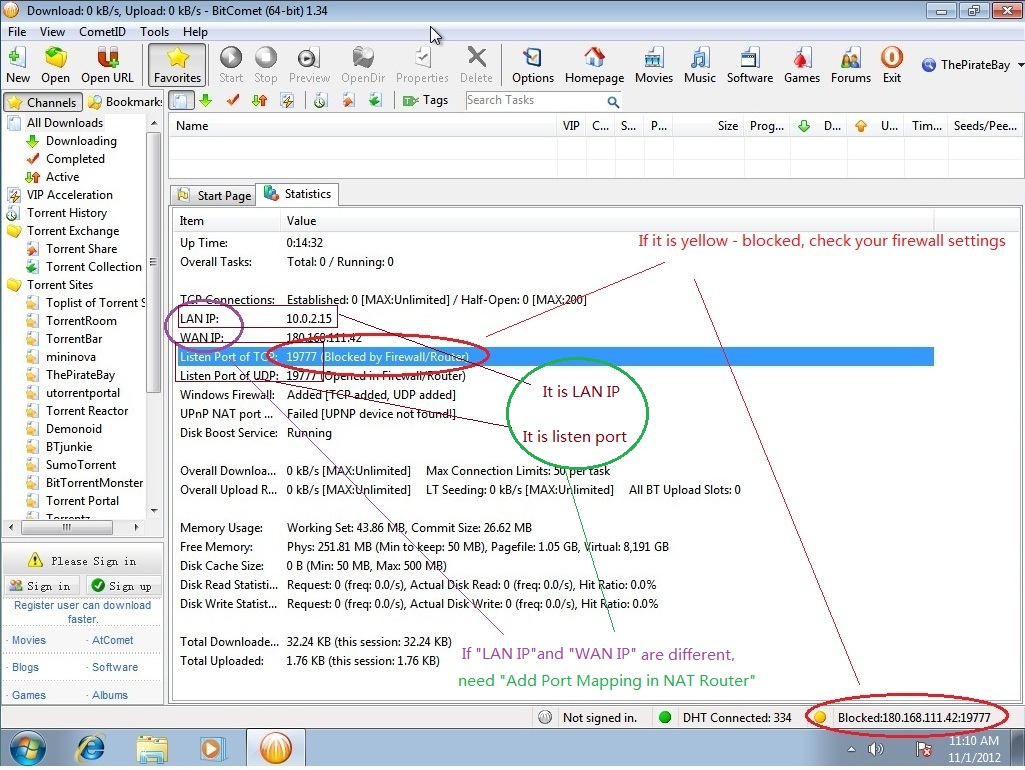This screenshot has height=770, width=1025.
Task: Open the Movies toolbar icon
Action: pyautogui.click(x=654, y=65)
